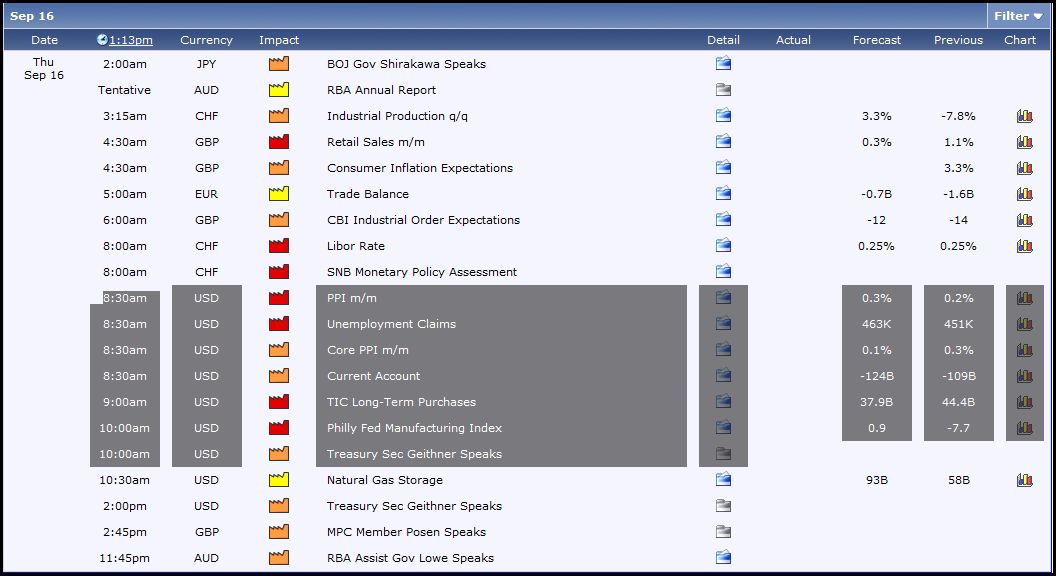Select the RBA Assist Gov Lowe Speaks event
This screenshot has height=576, width=1056.
[410, 558]
